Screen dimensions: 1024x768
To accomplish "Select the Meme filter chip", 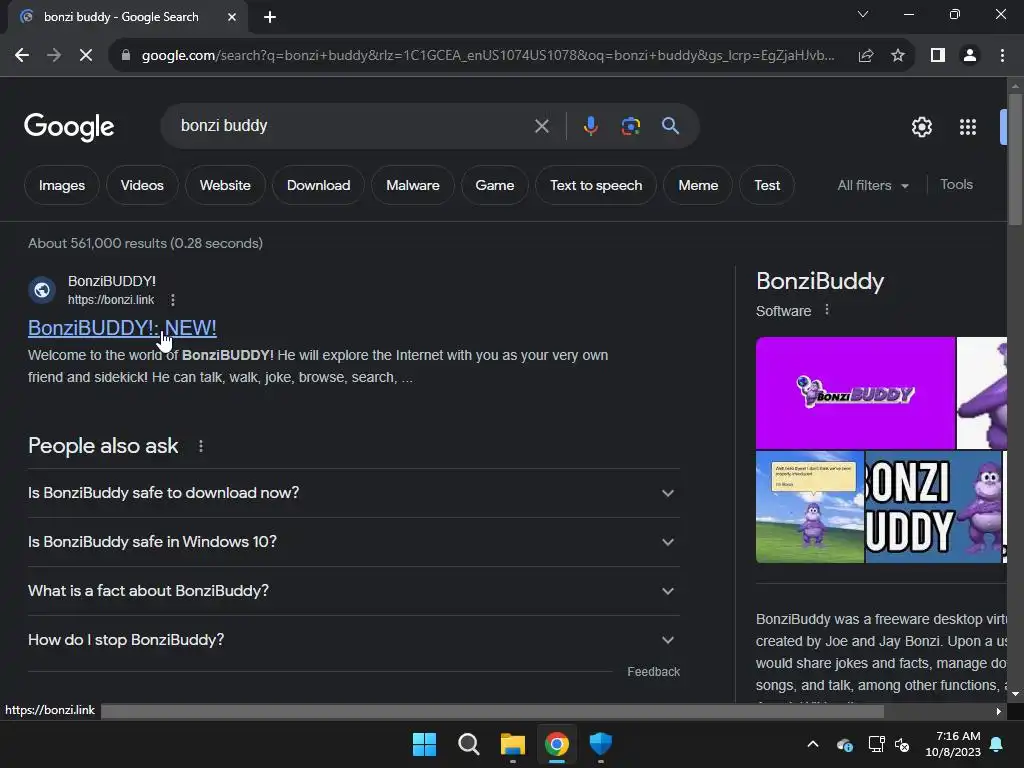I will [x=698, y=185].
